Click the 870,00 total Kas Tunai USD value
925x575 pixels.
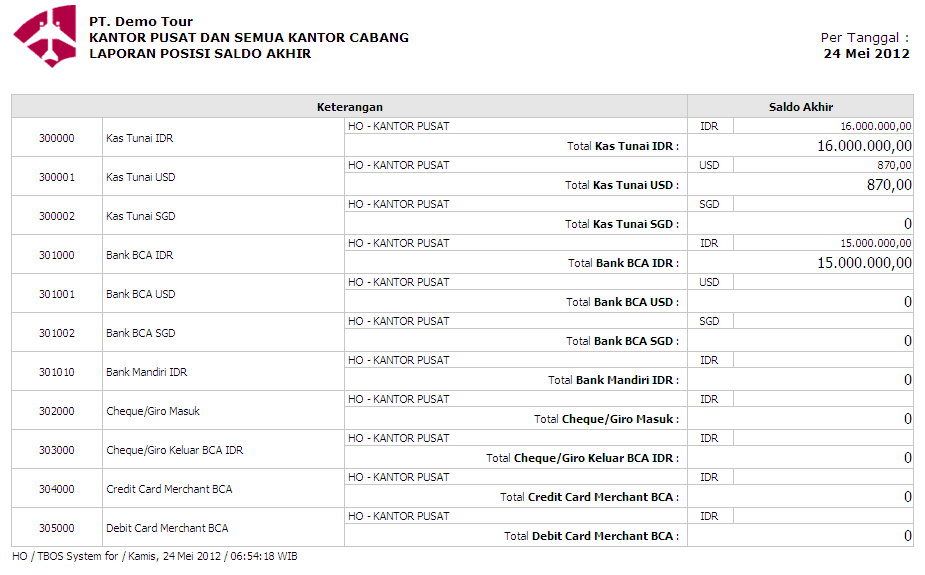coord(889,185)
